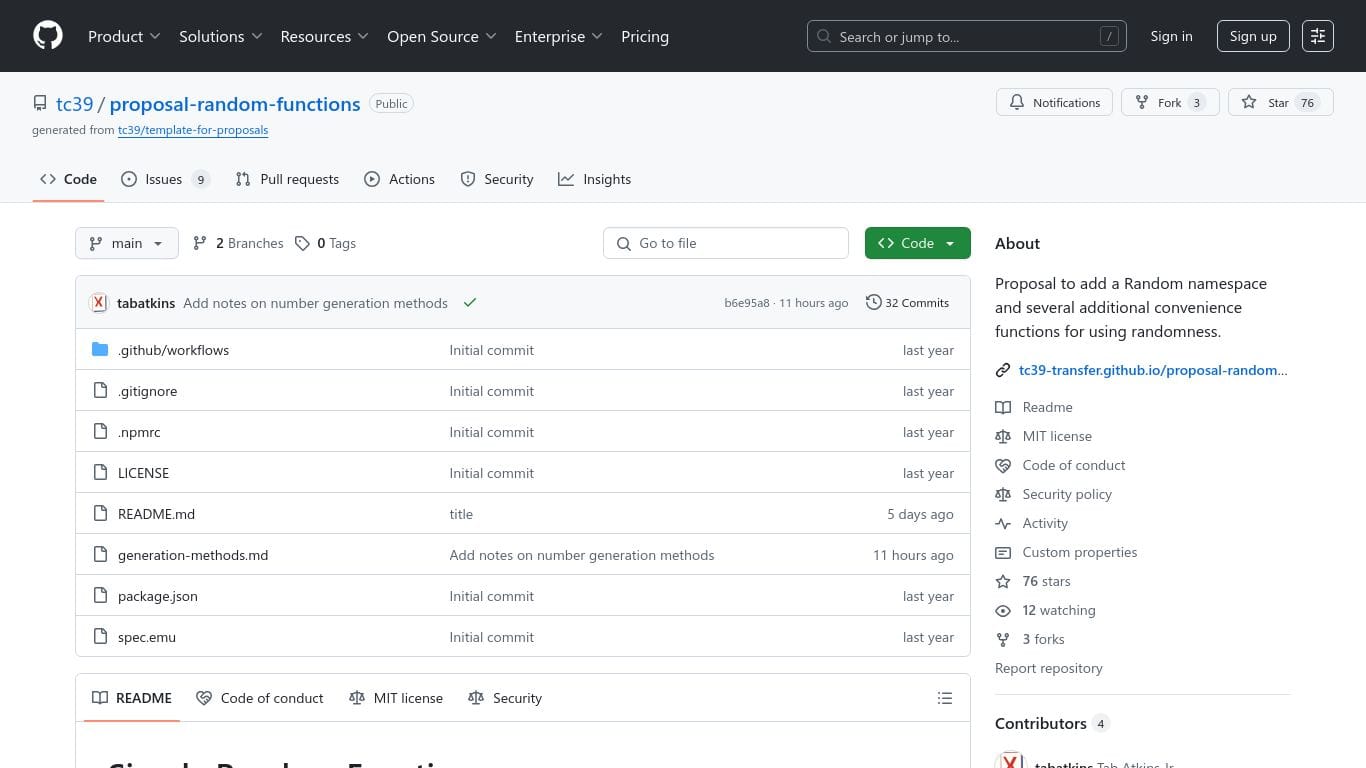The image size is (1366, 768).
Task: Click the .github/workflows folder icon
Action: [100, 350]
